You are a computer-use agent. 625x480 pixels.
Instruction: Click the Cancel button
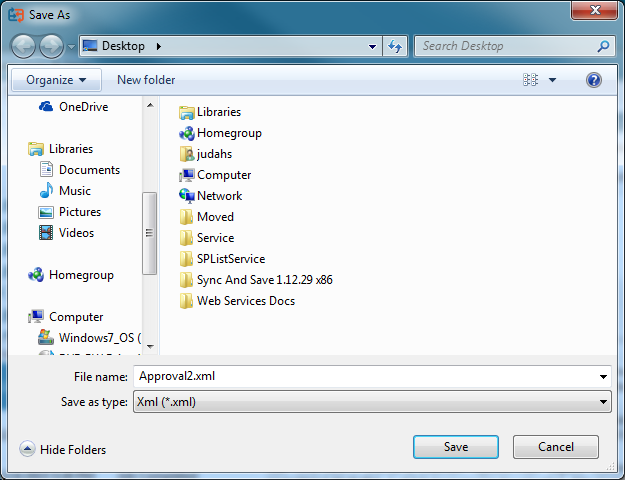(556, 447)
